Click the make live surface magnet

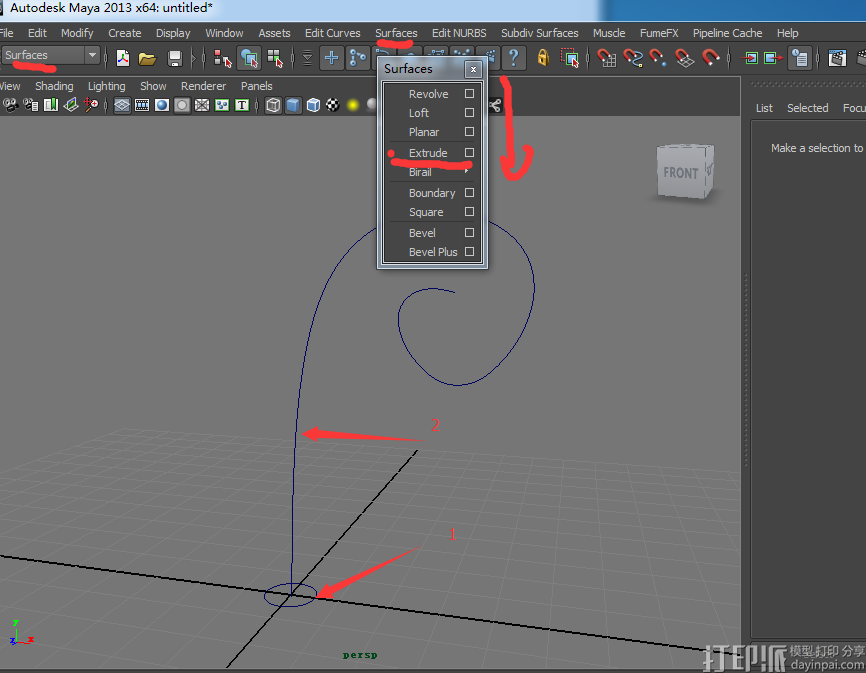point(710,57)
